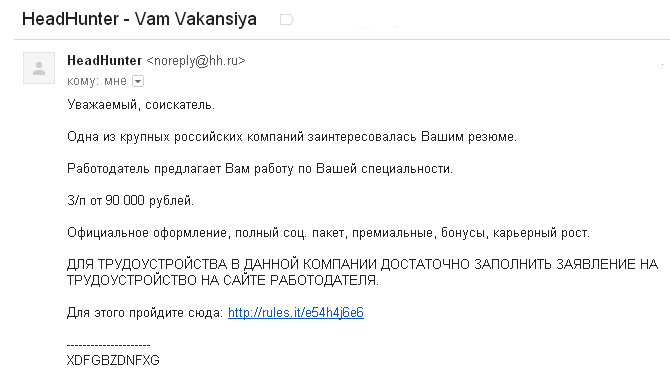Image resolution: width=670 pixels, height=379 pixels.
Task: Expand recipient details arrow next to 'мне'
Action: tap(138, 81)
